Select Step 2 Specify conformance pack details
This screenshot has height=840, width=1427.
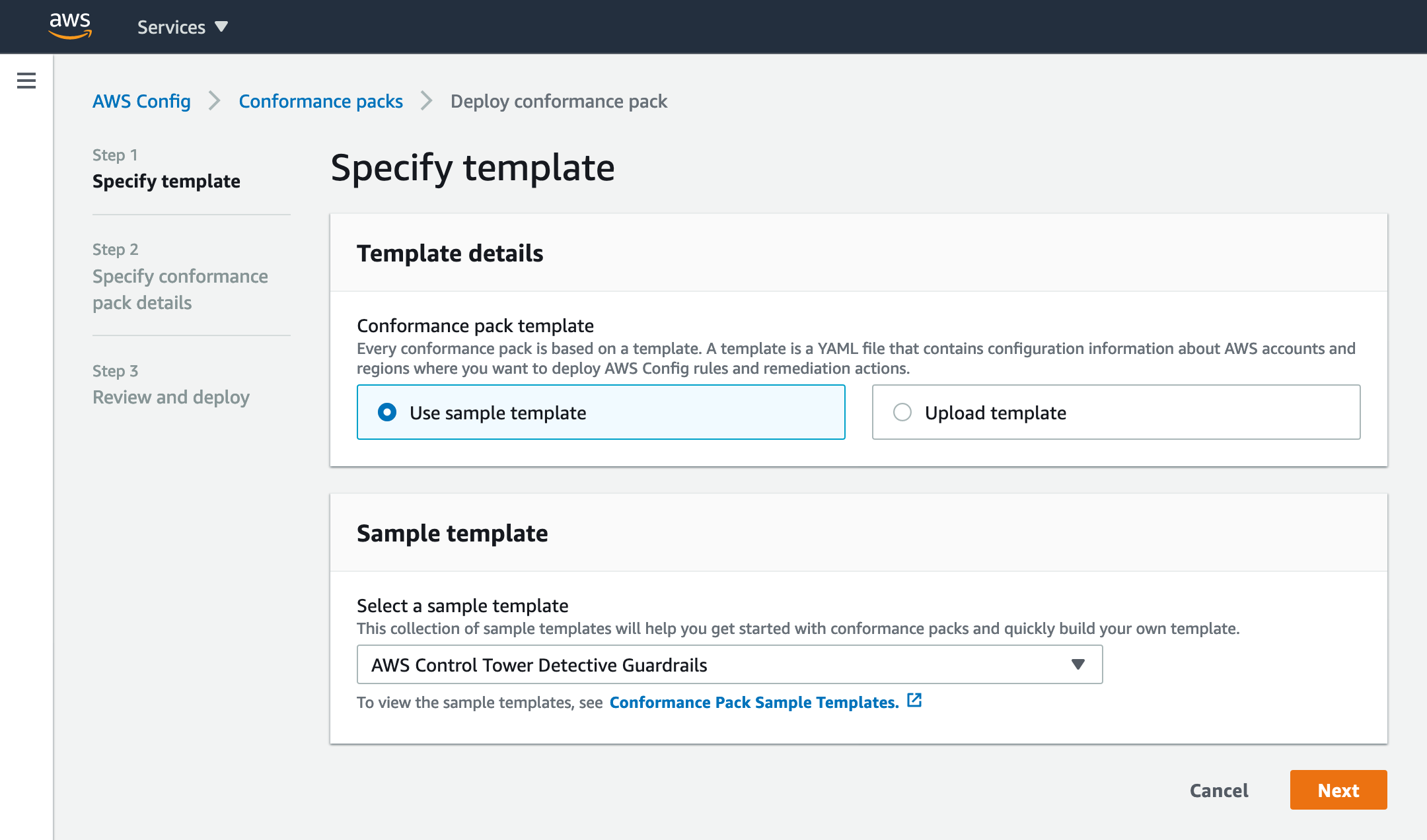[180, 289]
